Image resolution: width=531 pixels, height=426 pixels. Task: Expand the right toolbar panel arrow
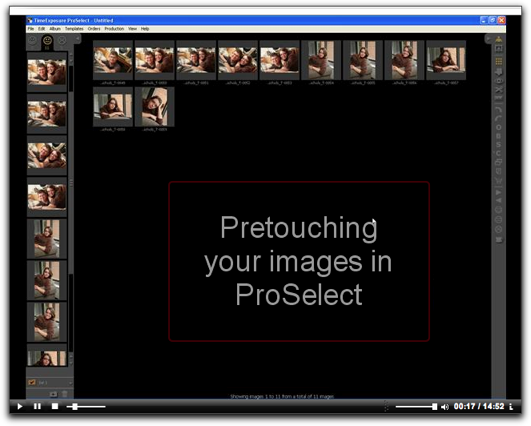click(488, 39)
